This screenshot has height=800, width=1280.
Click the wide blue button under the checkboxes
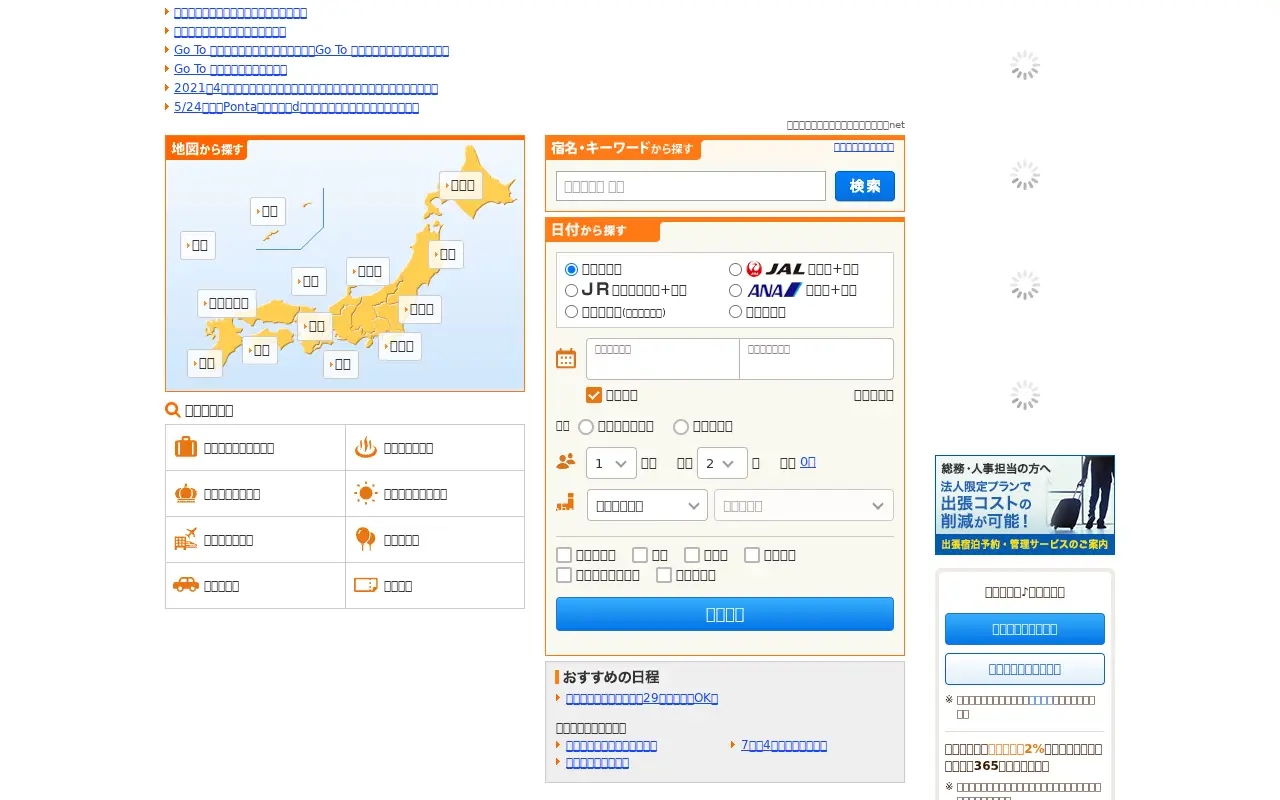coord(725,614)
